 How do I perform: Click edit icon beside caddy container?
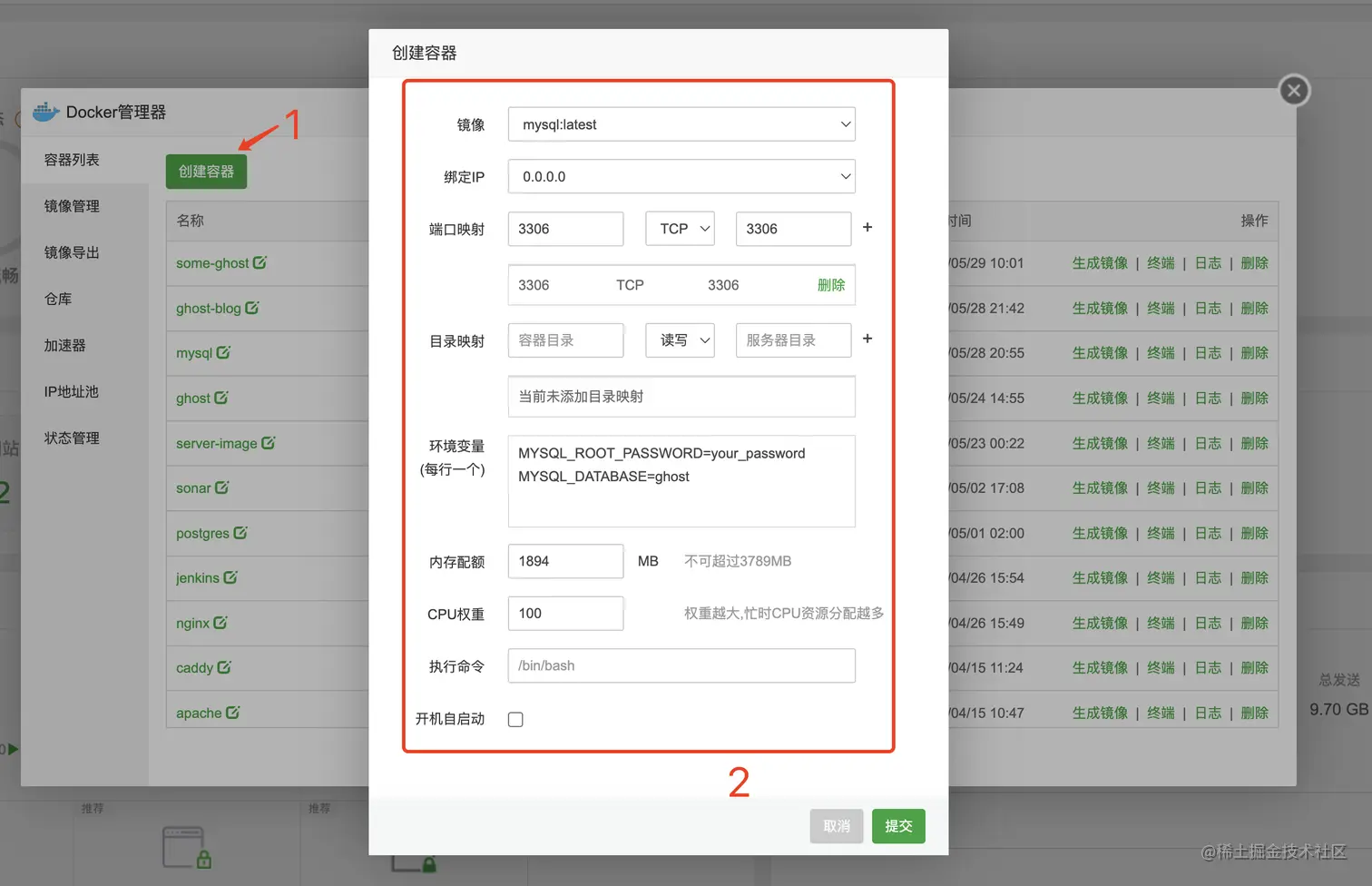pyautogui.click(x=224, y=667)
